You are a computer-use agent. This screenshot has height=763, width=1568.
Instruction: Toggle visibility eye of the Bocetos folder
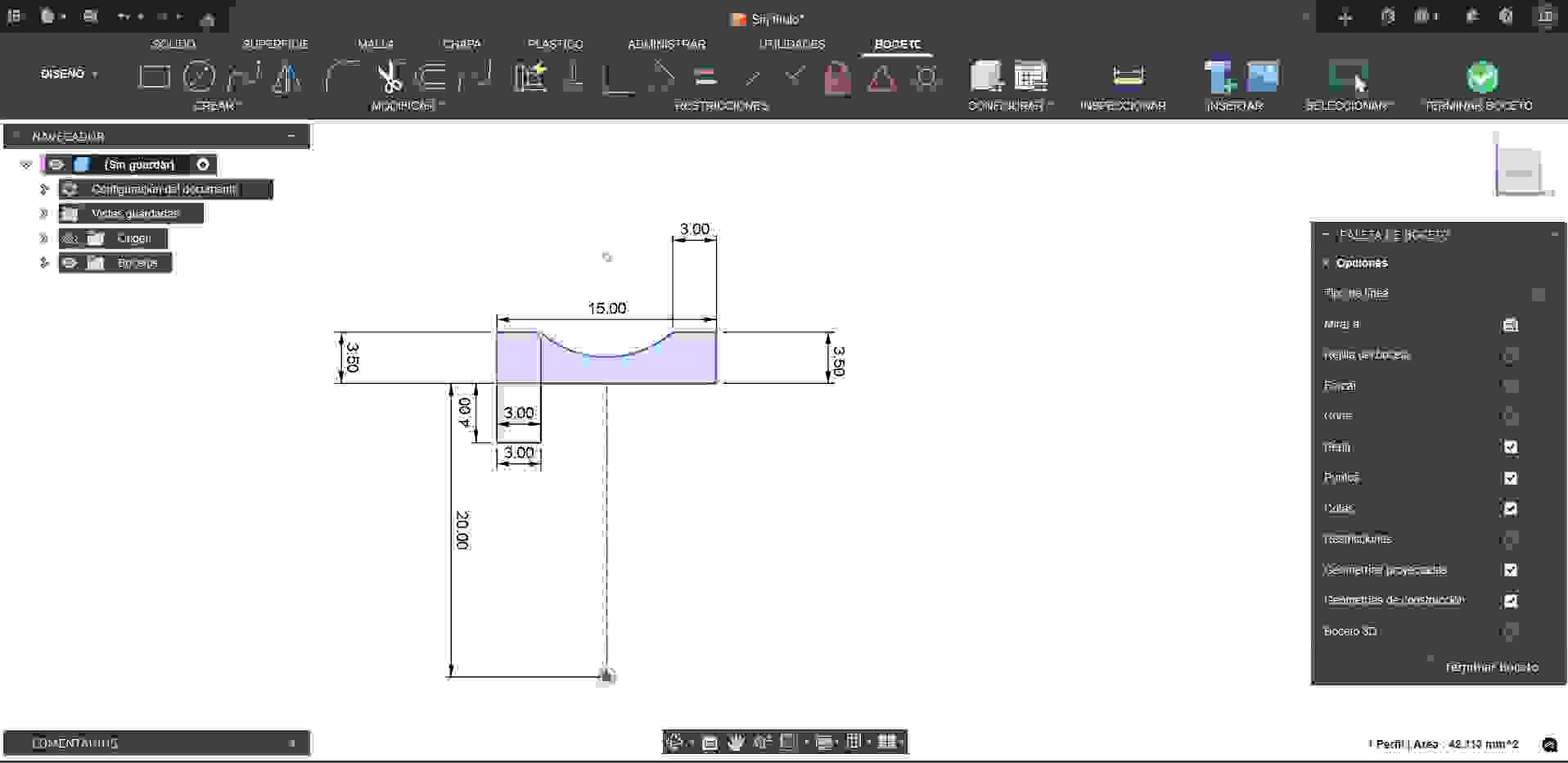click(70, 263)
